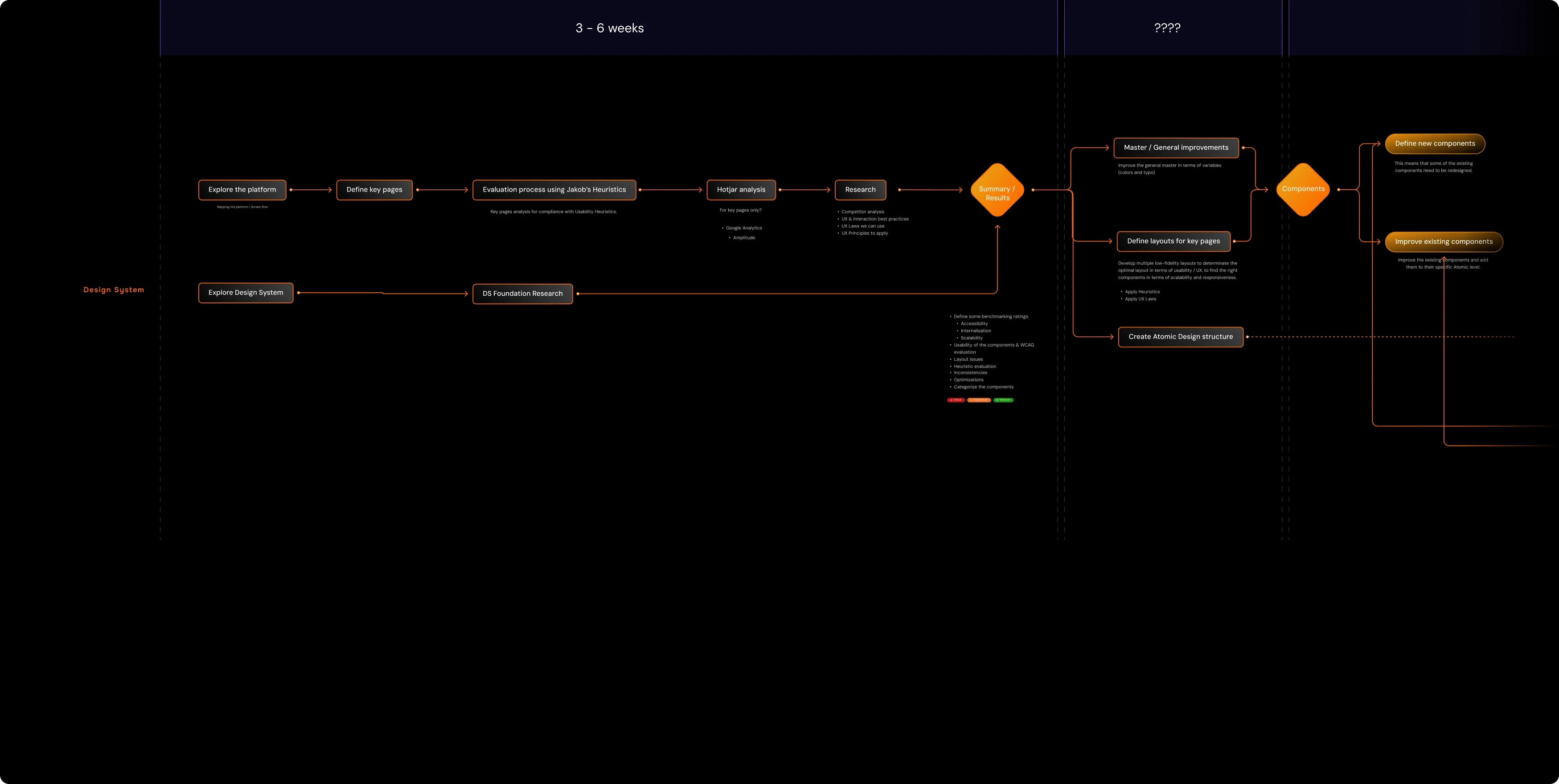Select Master / General improvements node

click(x=1176, y=147)
